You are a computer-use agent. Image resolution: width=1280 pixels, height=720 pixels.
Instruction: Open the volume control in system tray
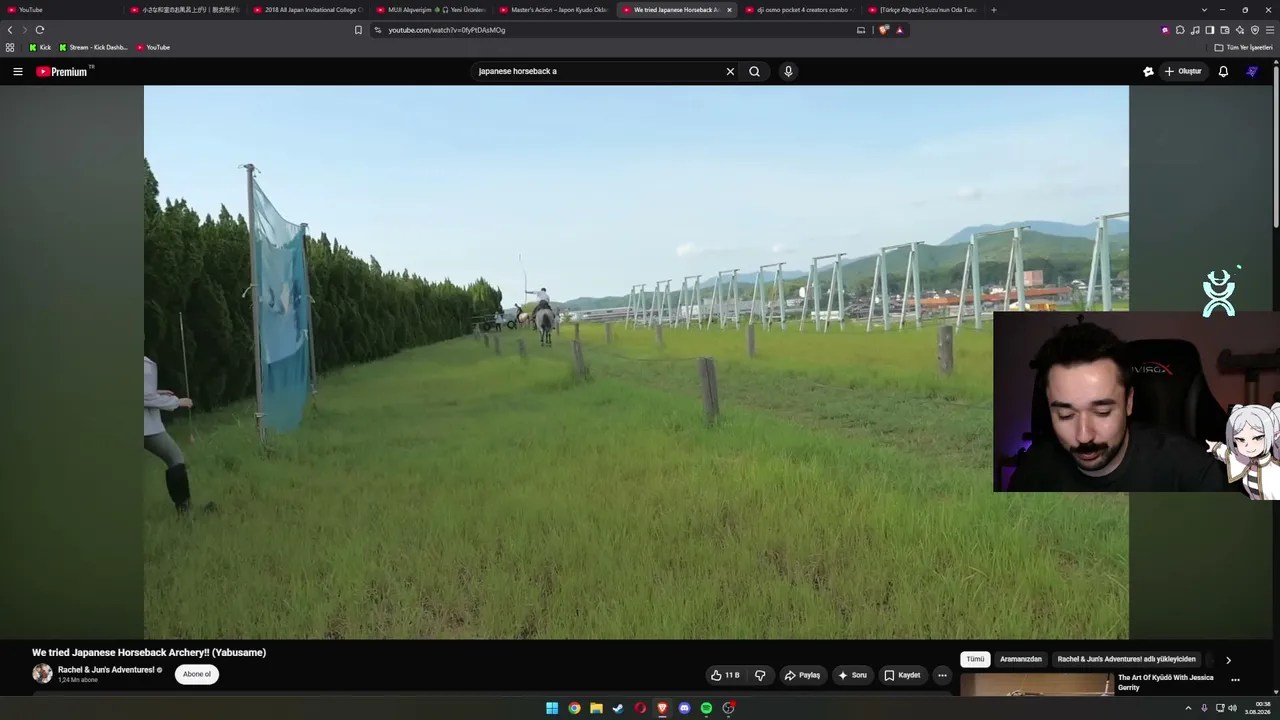coord(1232,708)
